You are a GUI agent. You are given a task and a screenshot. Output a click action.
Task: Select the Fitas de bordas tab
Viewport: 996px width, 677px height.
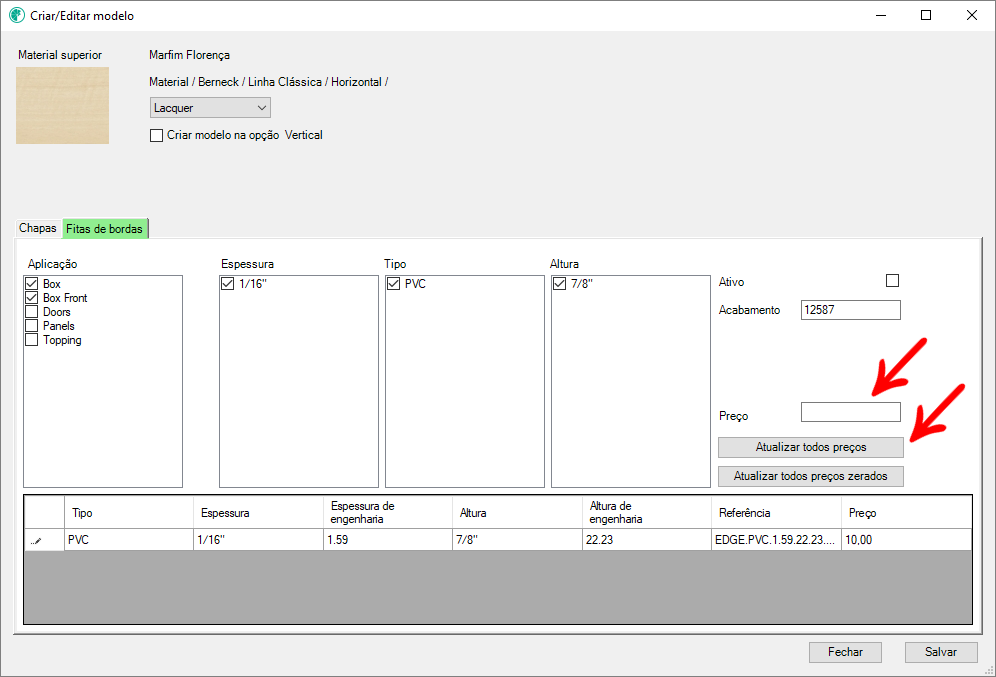pos(104,229)
